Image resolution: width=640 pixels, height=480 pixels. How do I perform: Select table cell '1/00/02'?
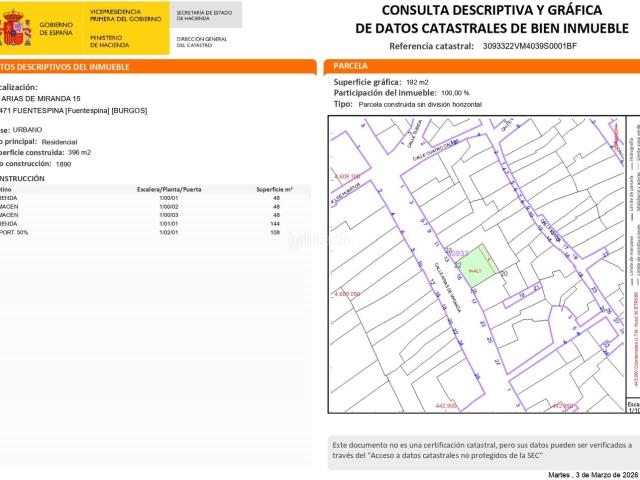pyautogui.click(x=169, y=207)
